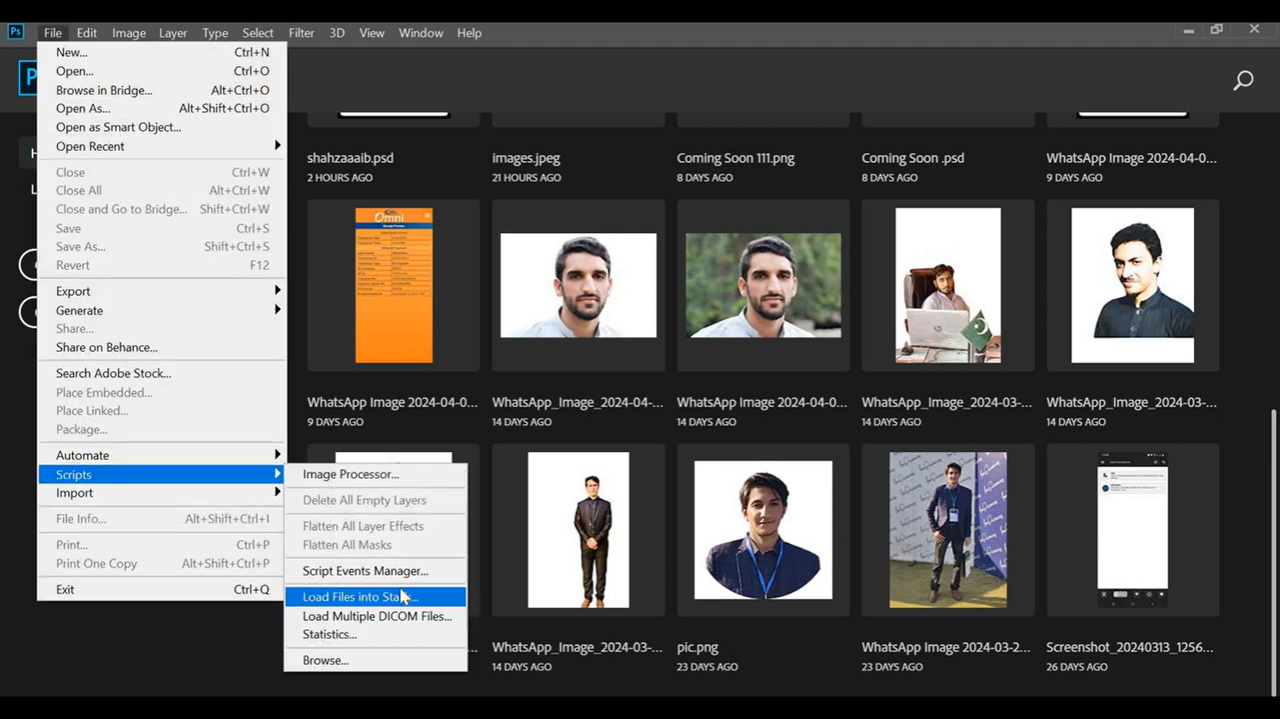Click the search magnifier icon

tap(1243, 80)
